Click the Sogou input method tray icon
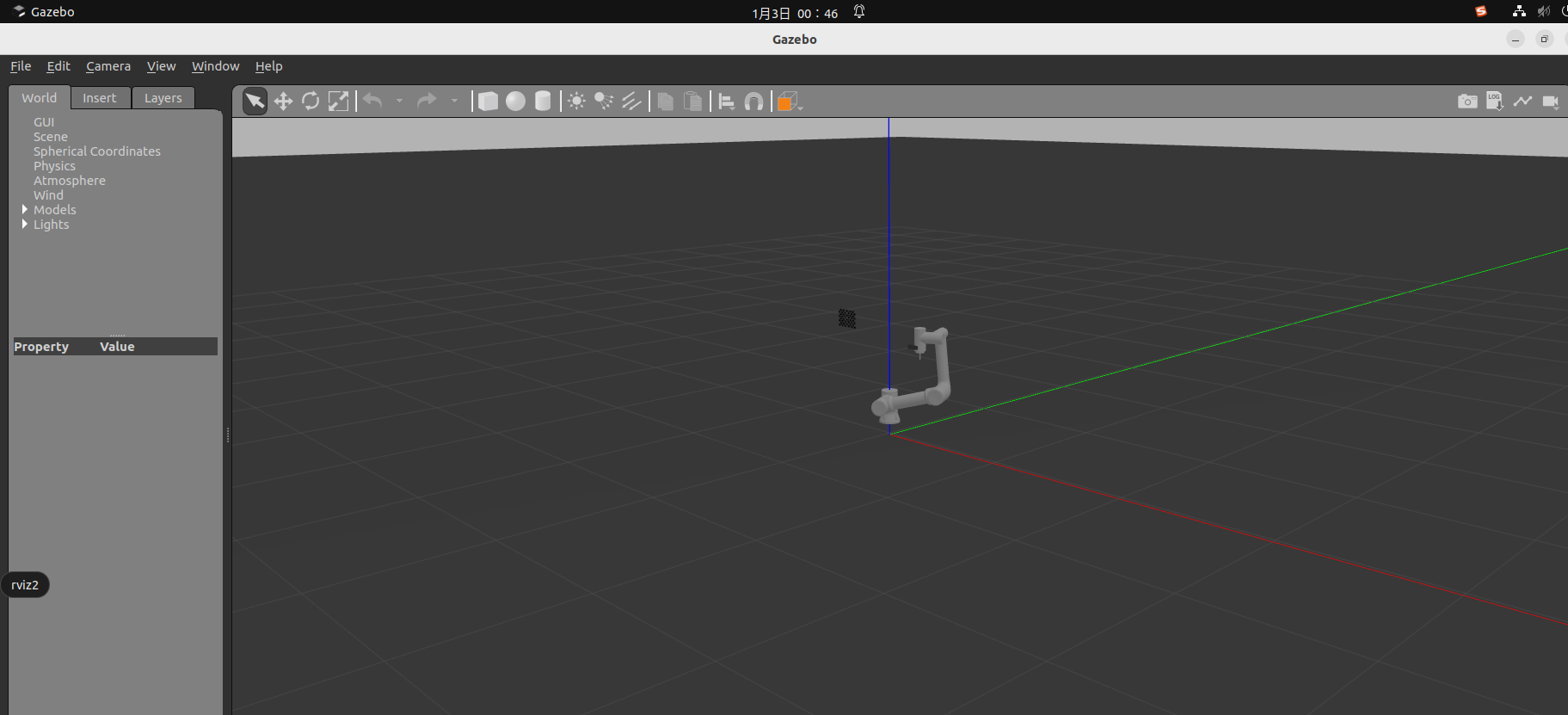The width and height of the screenshot is (1568, 715). click(x=1481, y=12)
